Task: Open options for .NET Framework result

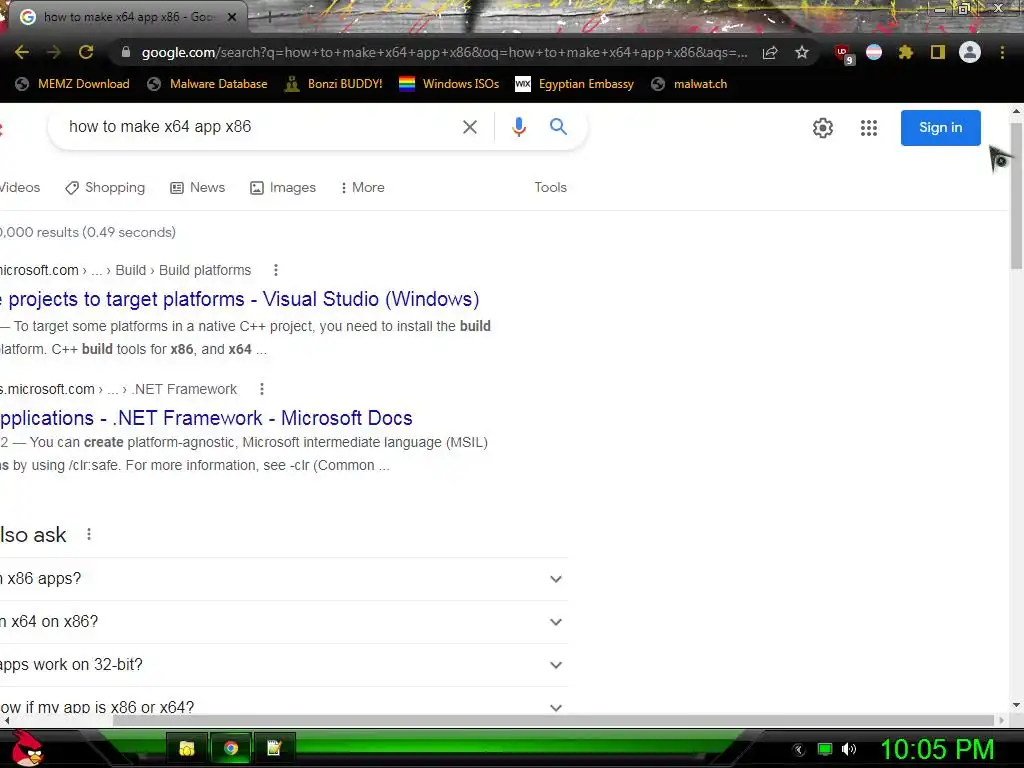Action: click(262, 389)
